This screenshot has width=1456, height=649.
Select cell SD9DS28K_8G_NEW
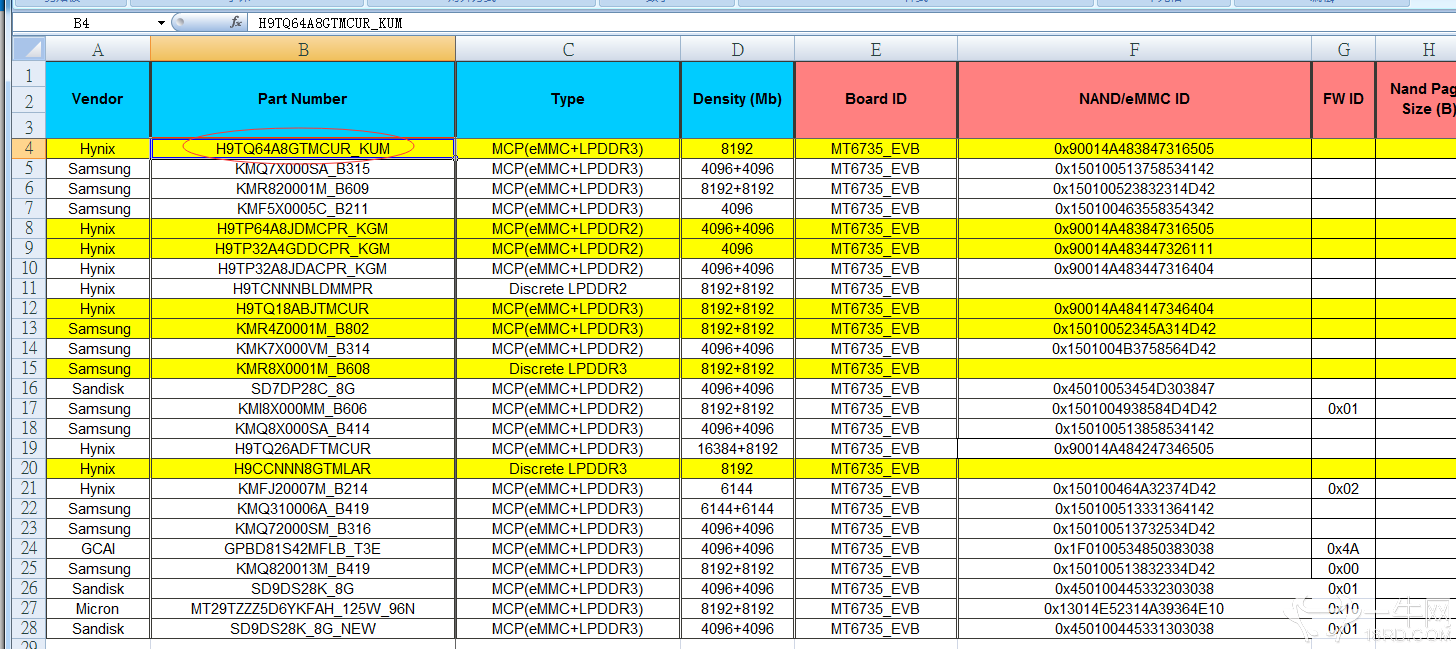[303, 629]
